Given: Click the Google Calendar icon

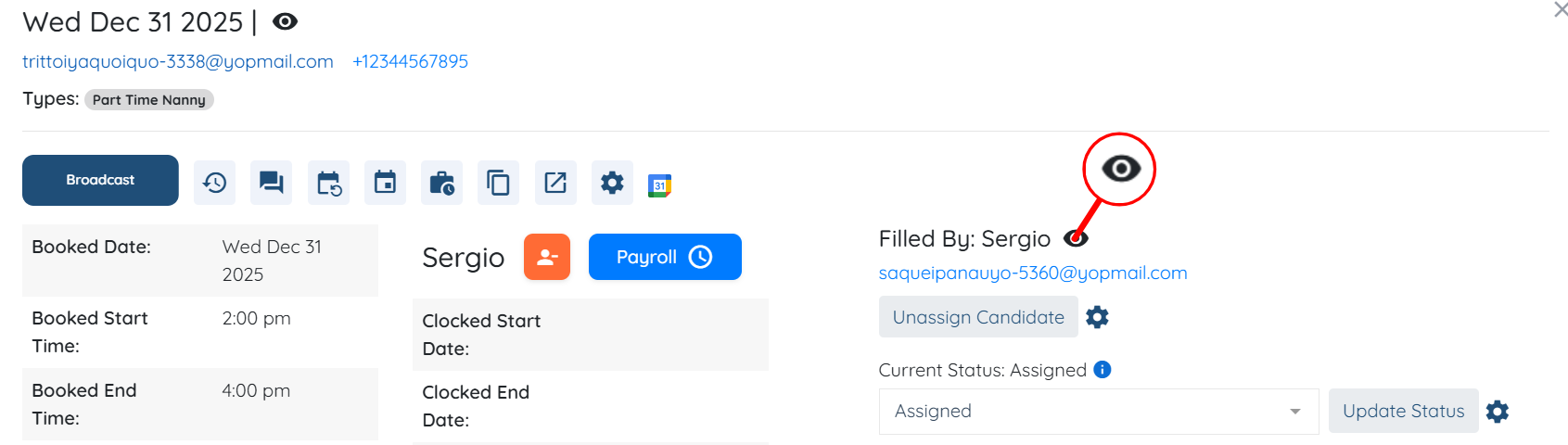Looking at the screenshot, I should pos(659,185).
